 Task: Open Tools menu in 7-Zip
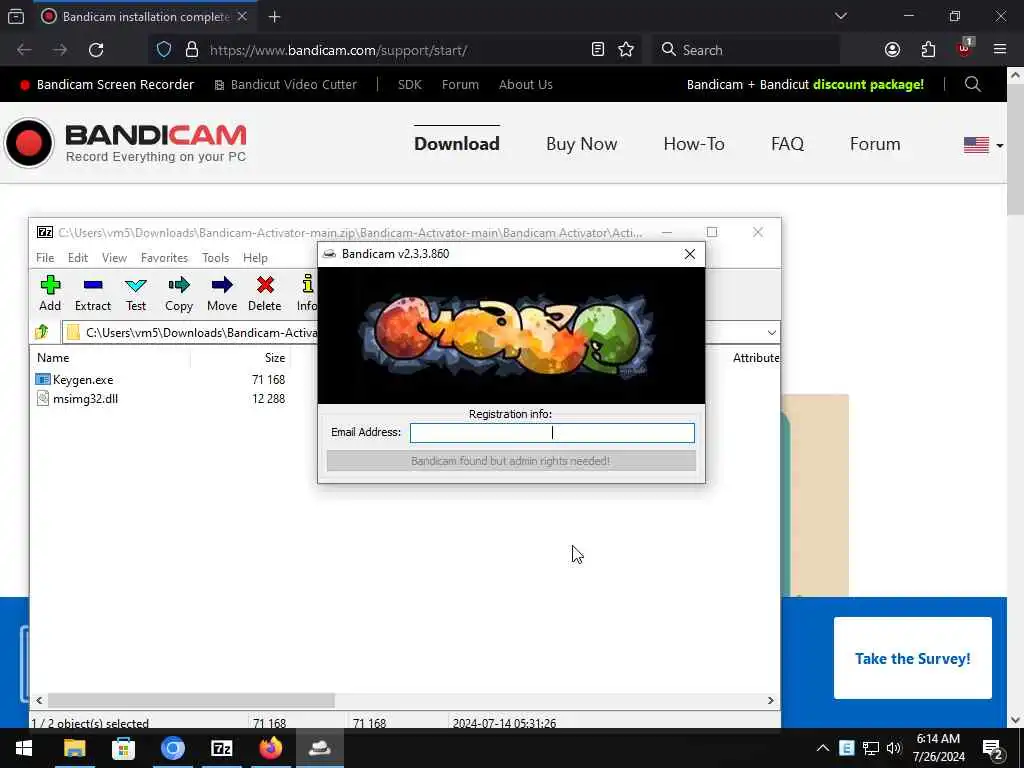216,258
